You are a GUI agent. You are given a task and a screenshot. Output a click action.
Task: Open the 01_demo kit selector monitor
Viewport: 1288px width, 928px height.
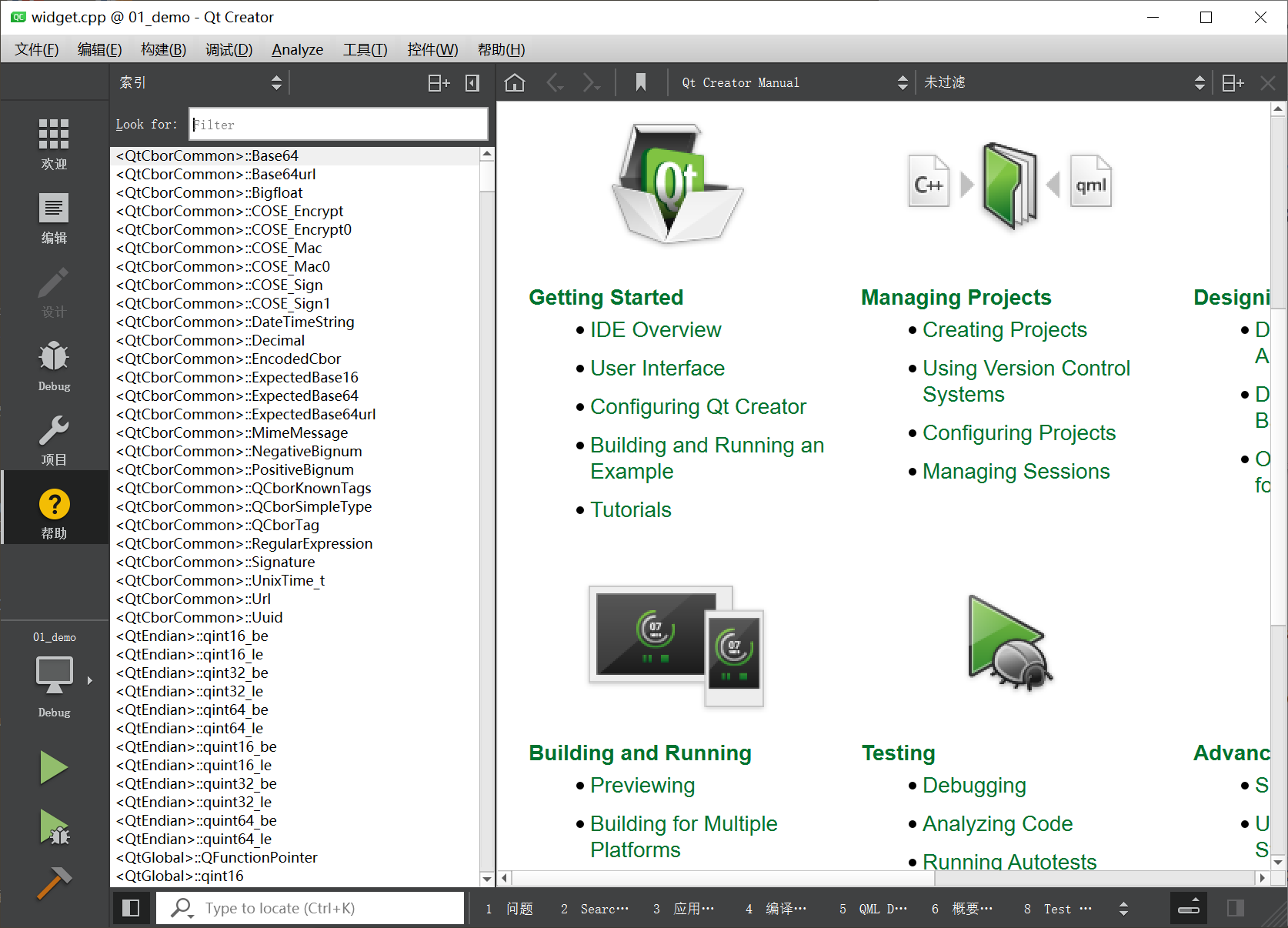coord(54,677)
